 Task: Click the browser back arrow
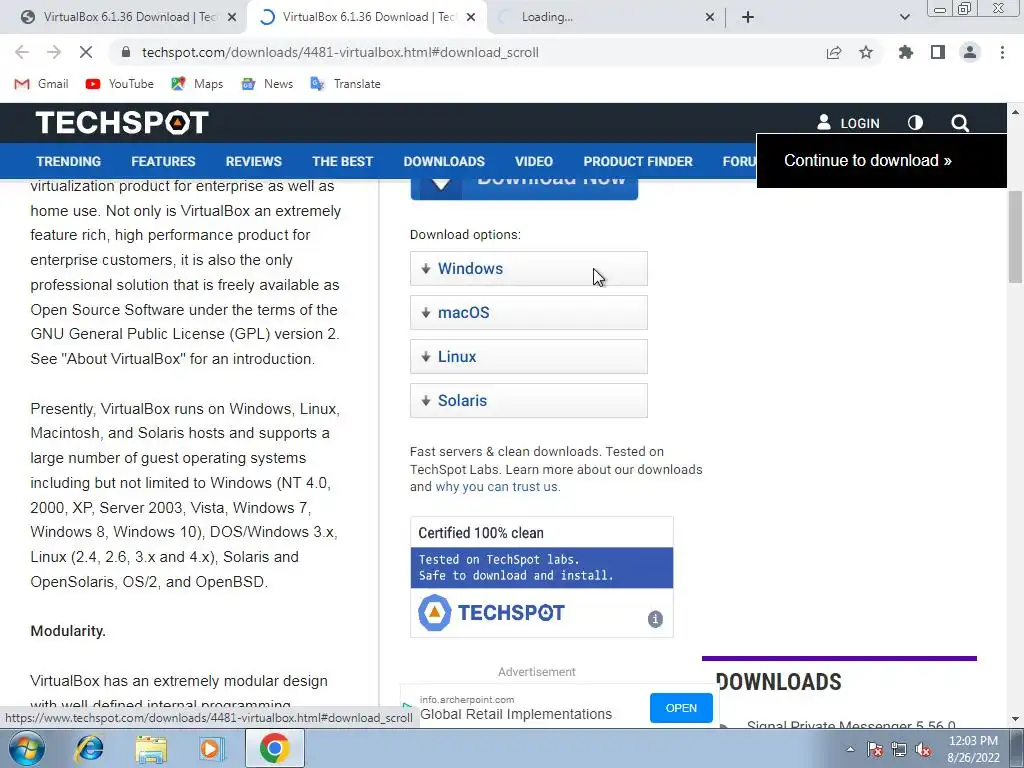(22, 52)
